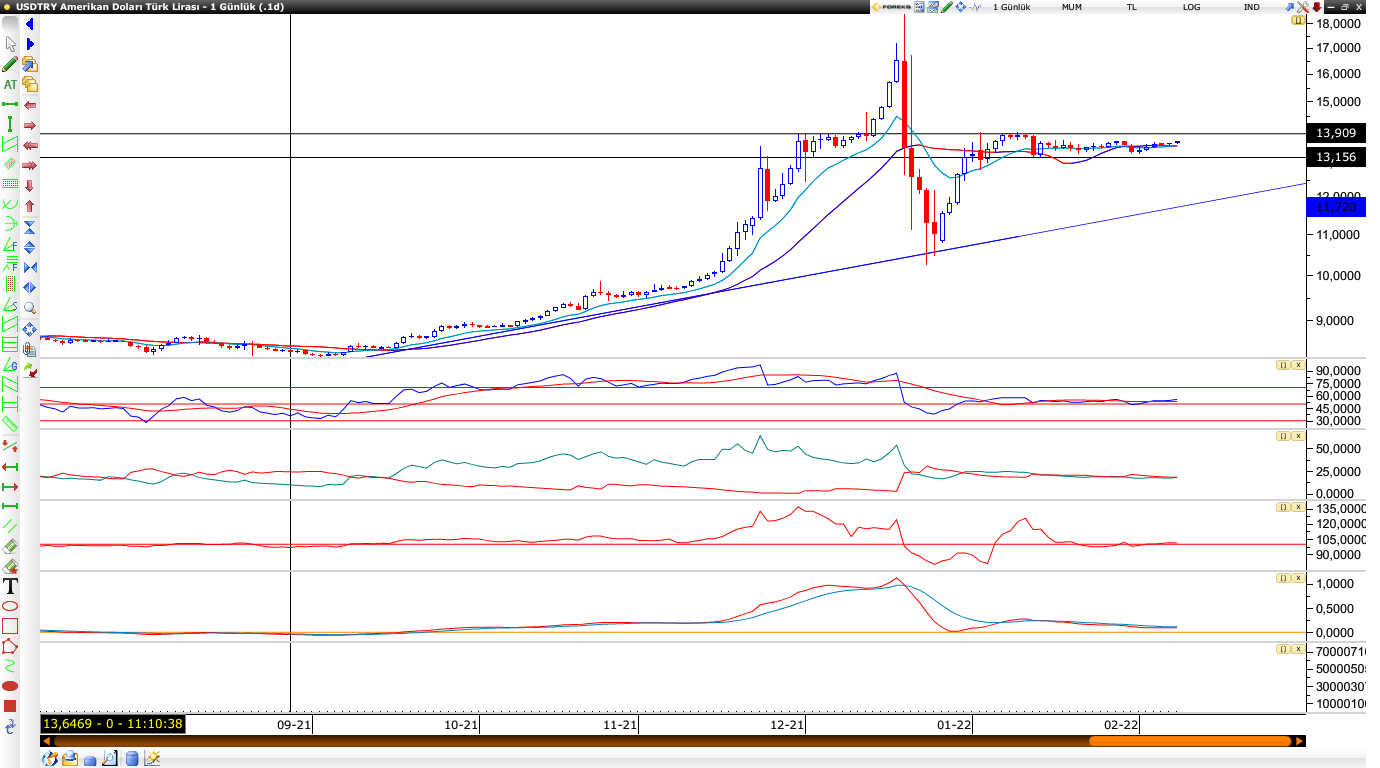Click the time scrollbar left arrow
This screenshot has width=1380, height=768.
point(45,741)
